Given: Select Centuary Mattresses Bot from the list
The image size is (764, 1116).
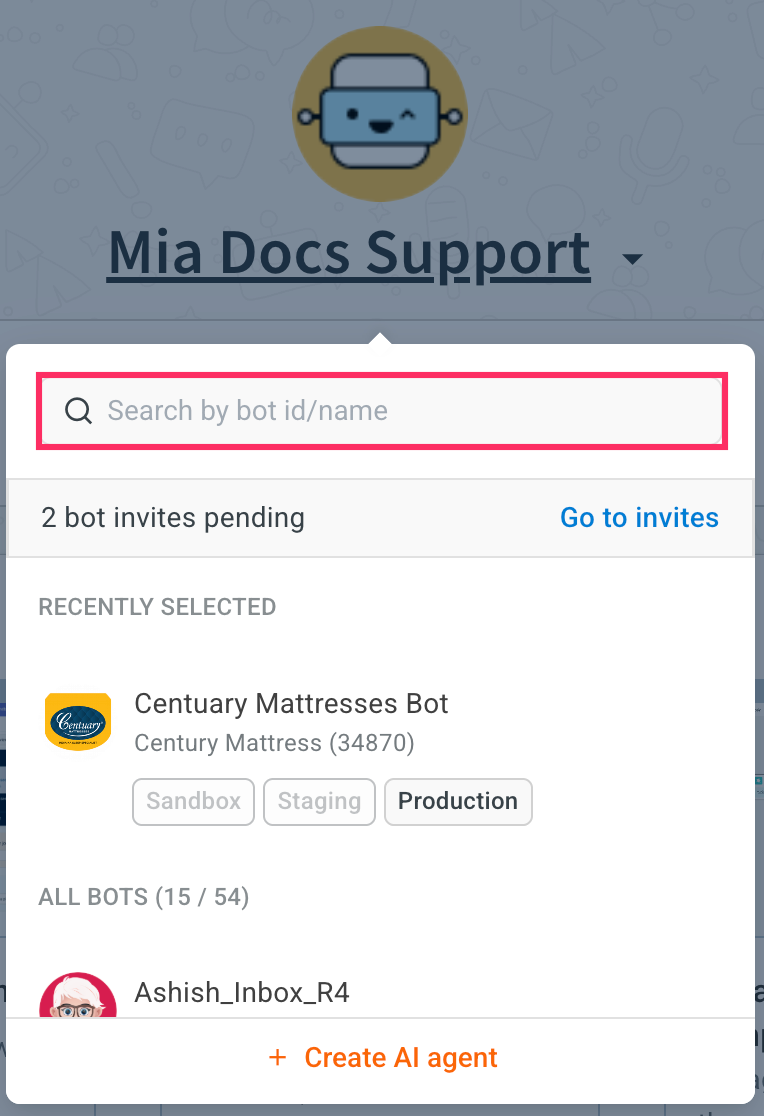Looking at the screenshot, I should tap(291, 703).
